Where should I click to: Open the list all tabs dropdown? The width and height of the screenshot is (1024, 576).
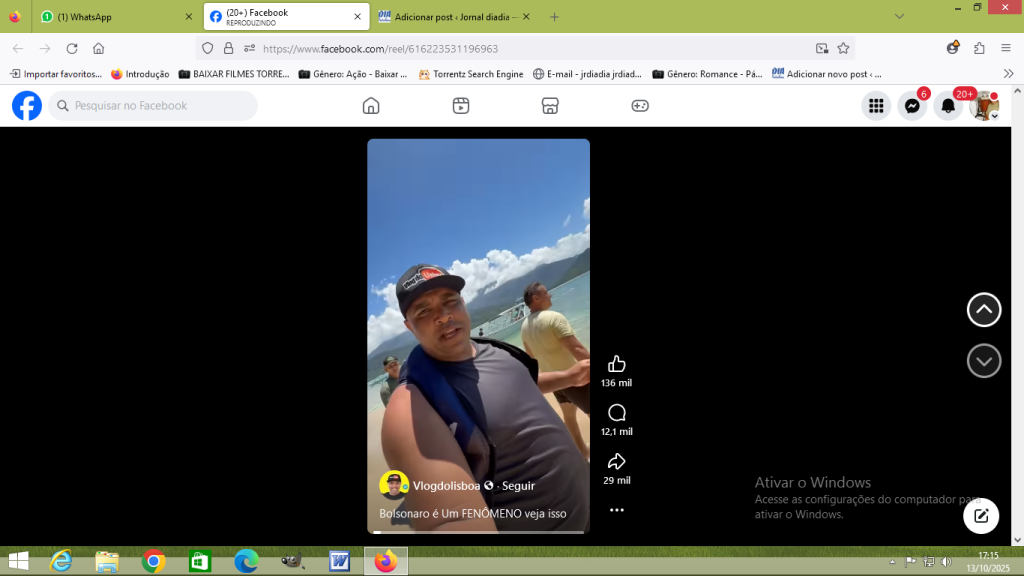(x=899, y=17)
